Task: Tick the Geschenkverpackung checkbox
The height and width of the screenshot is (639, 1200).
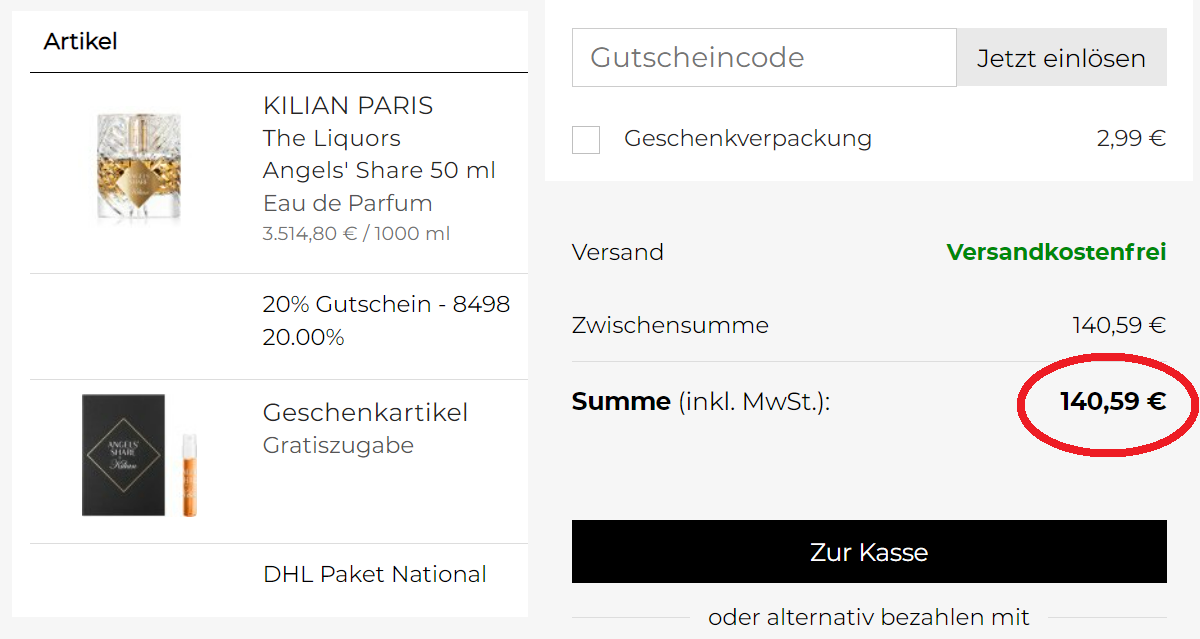Action: click(x=586, y=139)
